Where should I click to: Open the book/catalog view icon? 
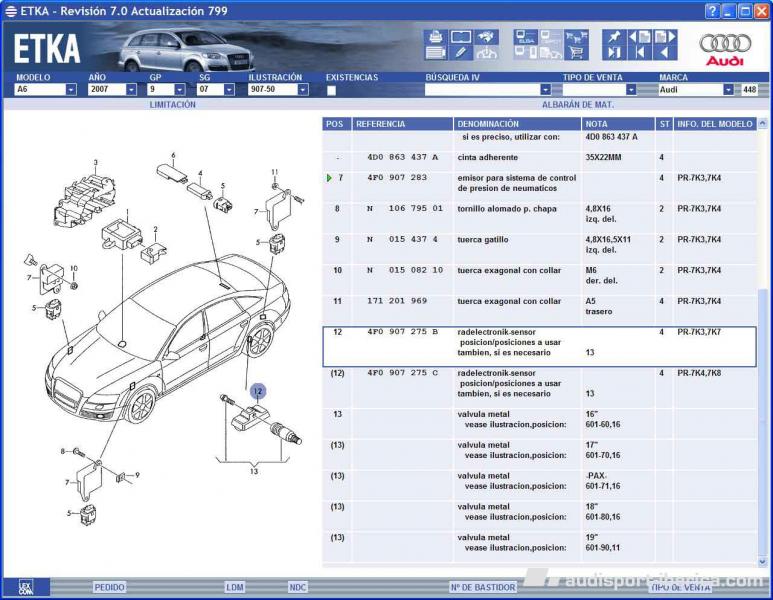[461, 36]
